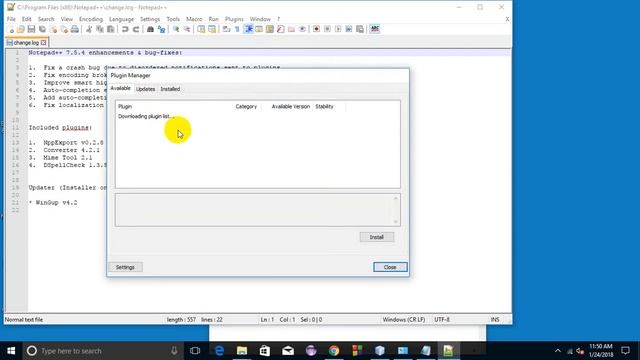The height and width of the screenshot is (360, 640).
Task: Click the Replace toolbar icon
Action: pyautogui.click(x=162, y=29)
